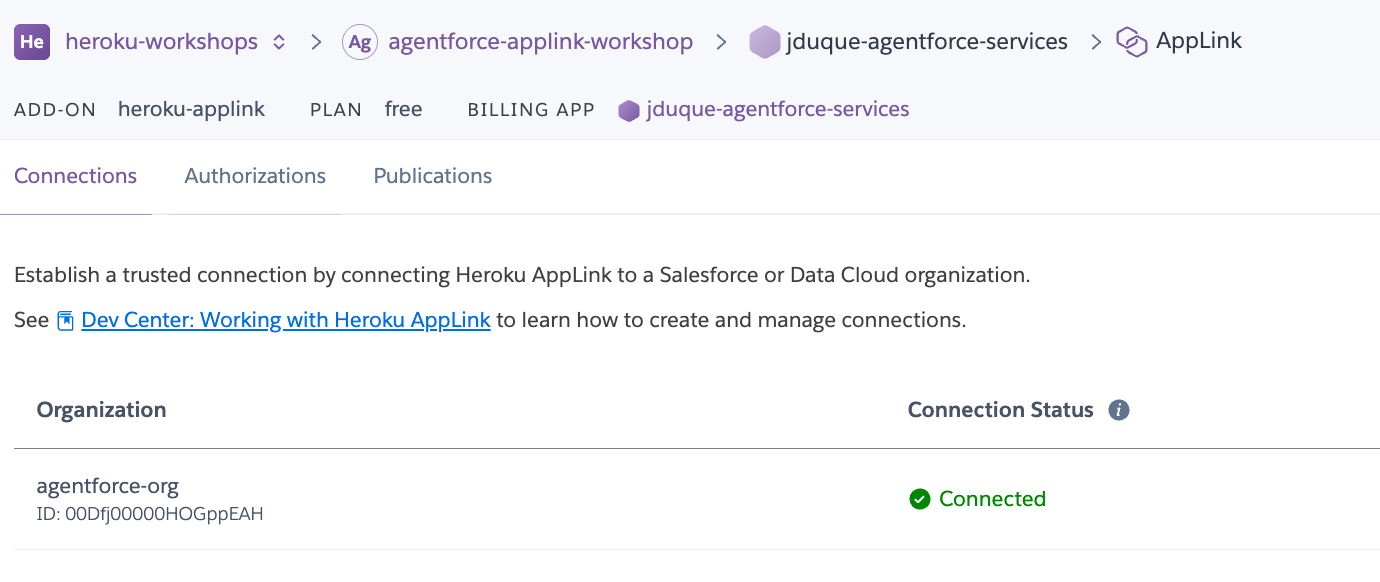This screenshot has width=1380, height=582.
Task: Click the green Connected checkmark icon
Action: click(x=920, y=498)
